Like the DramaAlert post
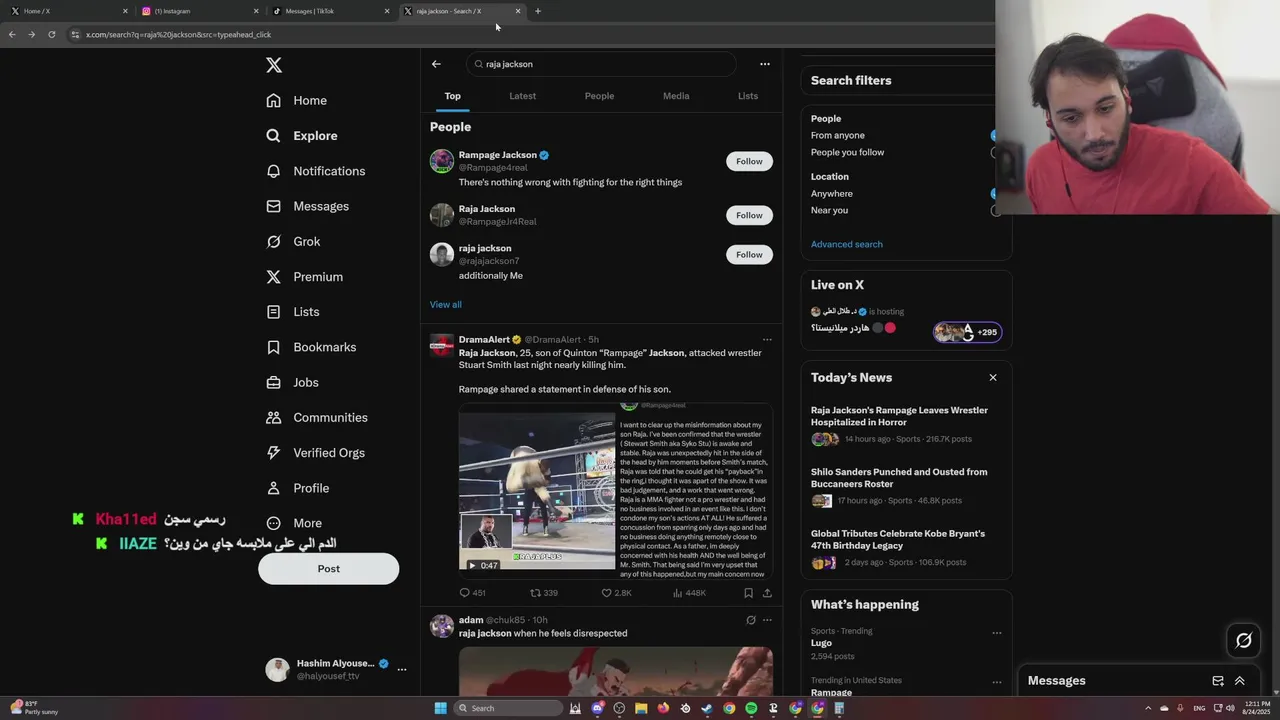1280x720 pixels. [616, 593]
